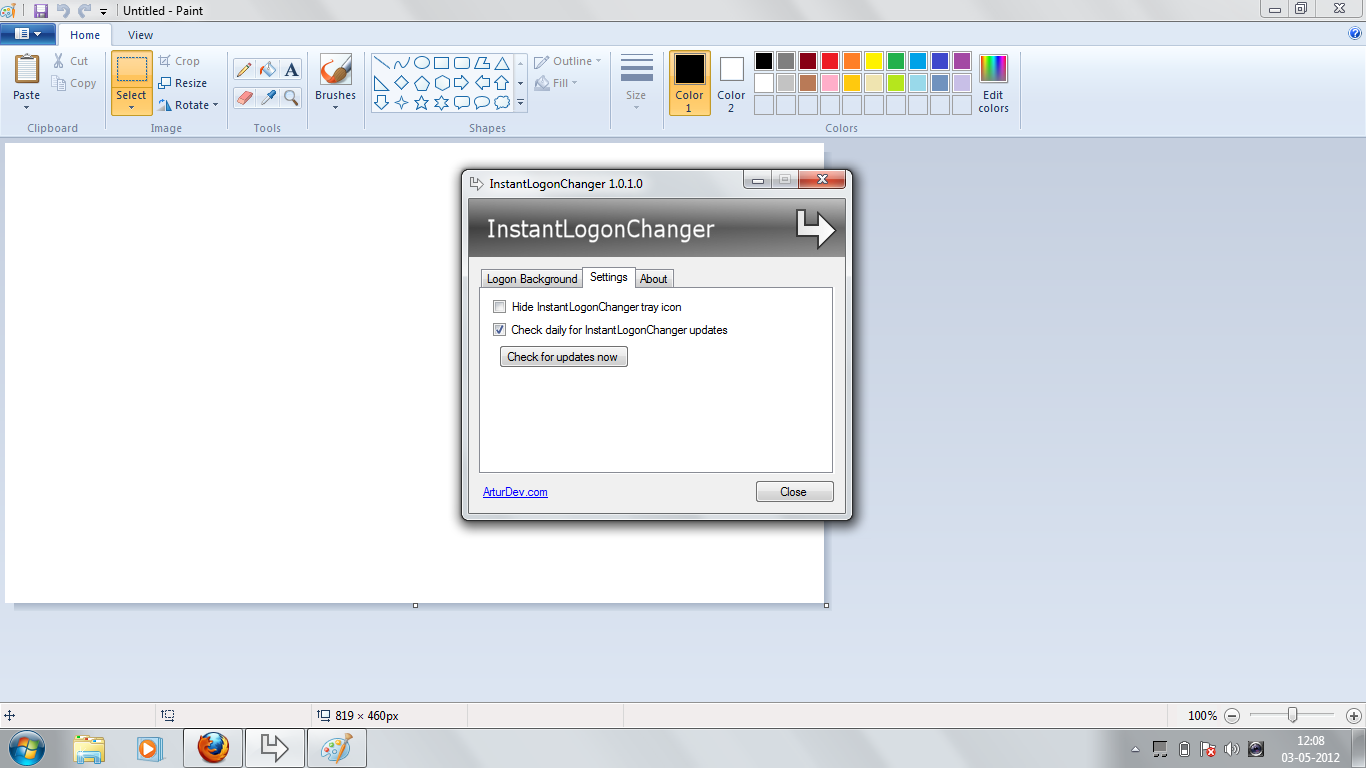Screen dimensions: 1366x768
Task: Choose the Right triangle shape
Action: click(x=381, y=83)
